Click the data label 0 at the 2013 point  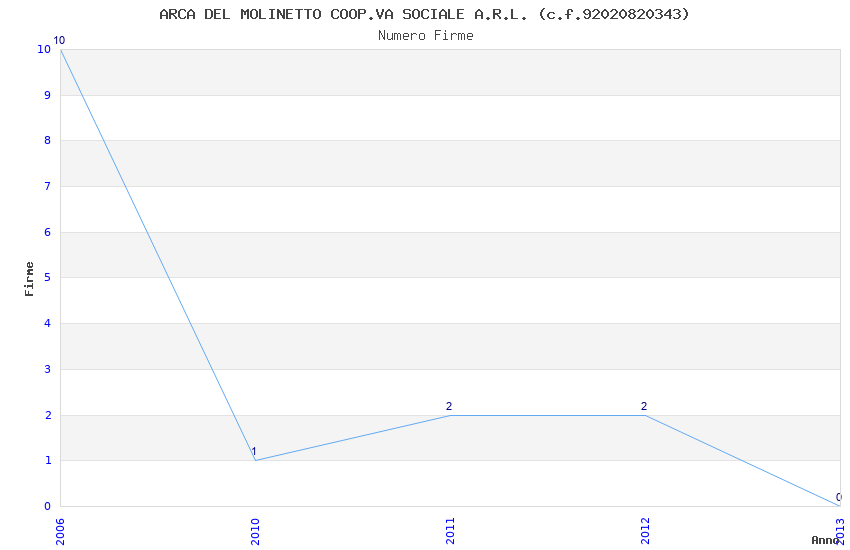click(x=839, y=497)
